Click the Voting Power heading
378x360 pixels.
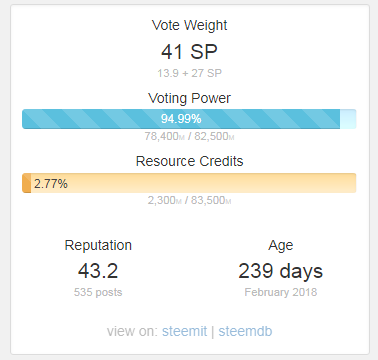tap(189, 98)
